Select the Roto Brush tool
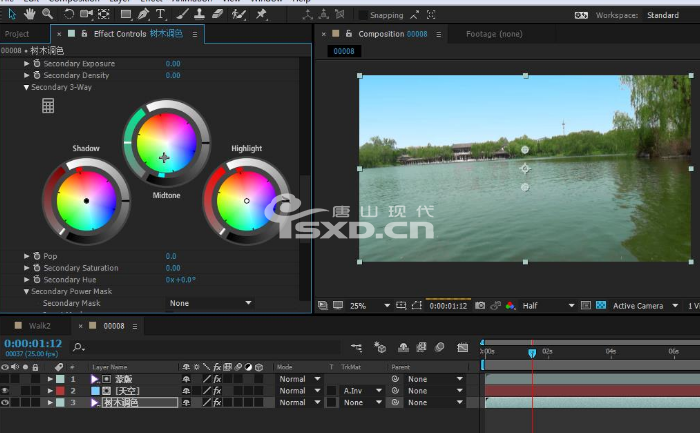 pyautogui.click(x=238, y=14)
